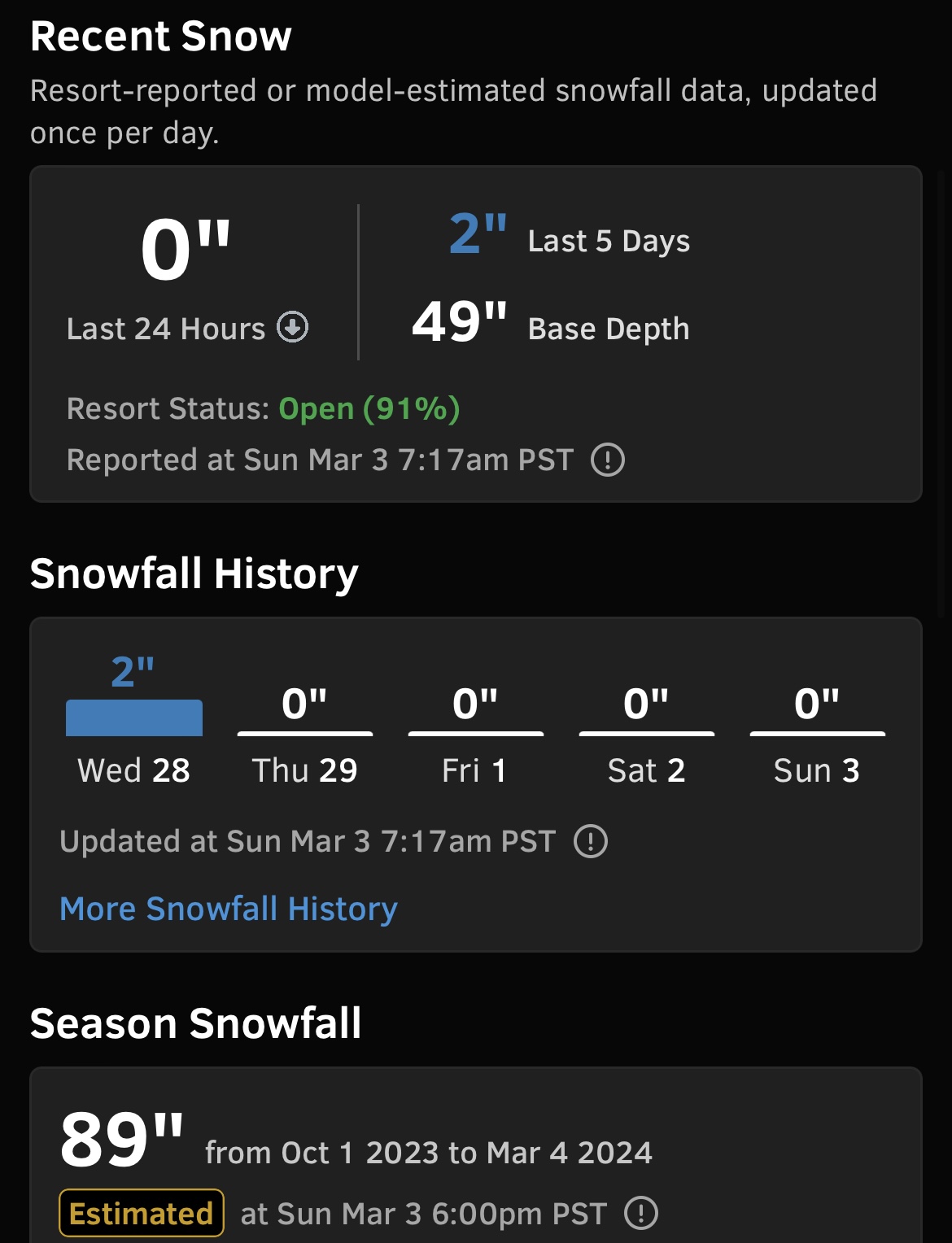Screen dimensions: 952x1243
Task: Tap the 89" season snowfall total
Action: coord(122,1140)
